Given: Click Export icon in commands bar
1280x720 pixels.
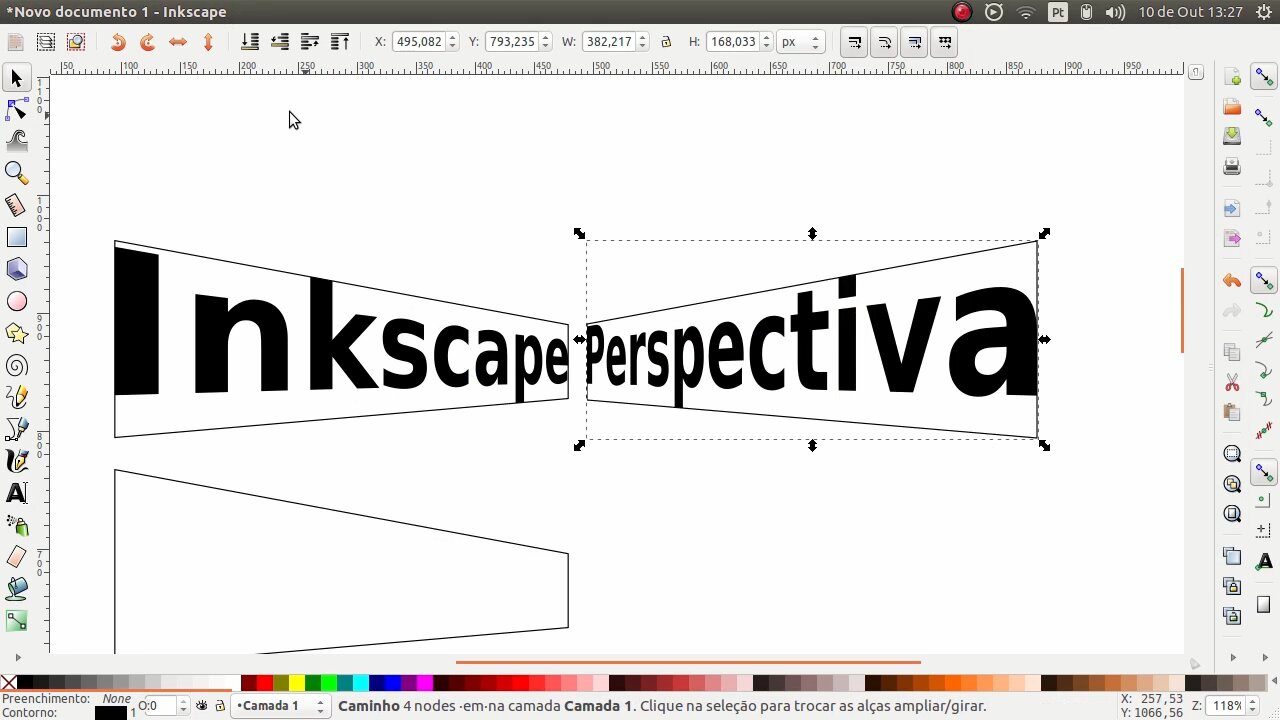Looking at the screenshot, I should [1232, 239].
